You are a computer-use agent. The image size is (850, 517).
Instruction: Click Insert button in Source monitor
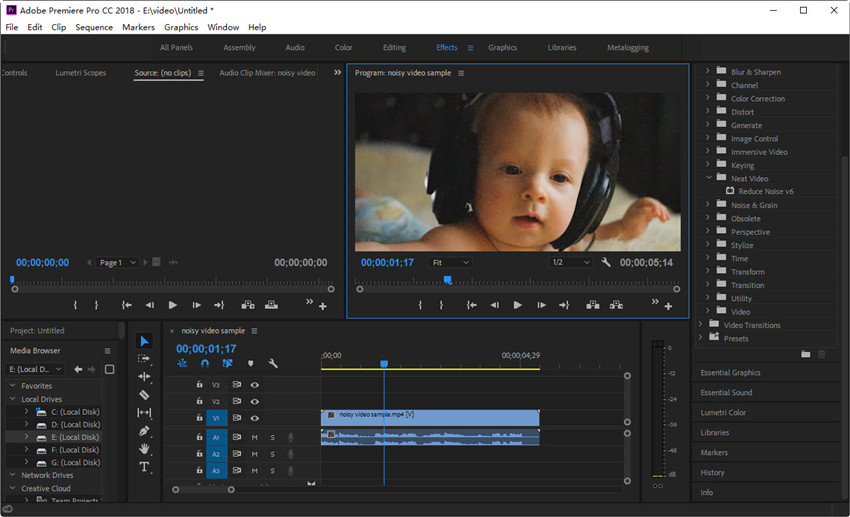point(248,305)
